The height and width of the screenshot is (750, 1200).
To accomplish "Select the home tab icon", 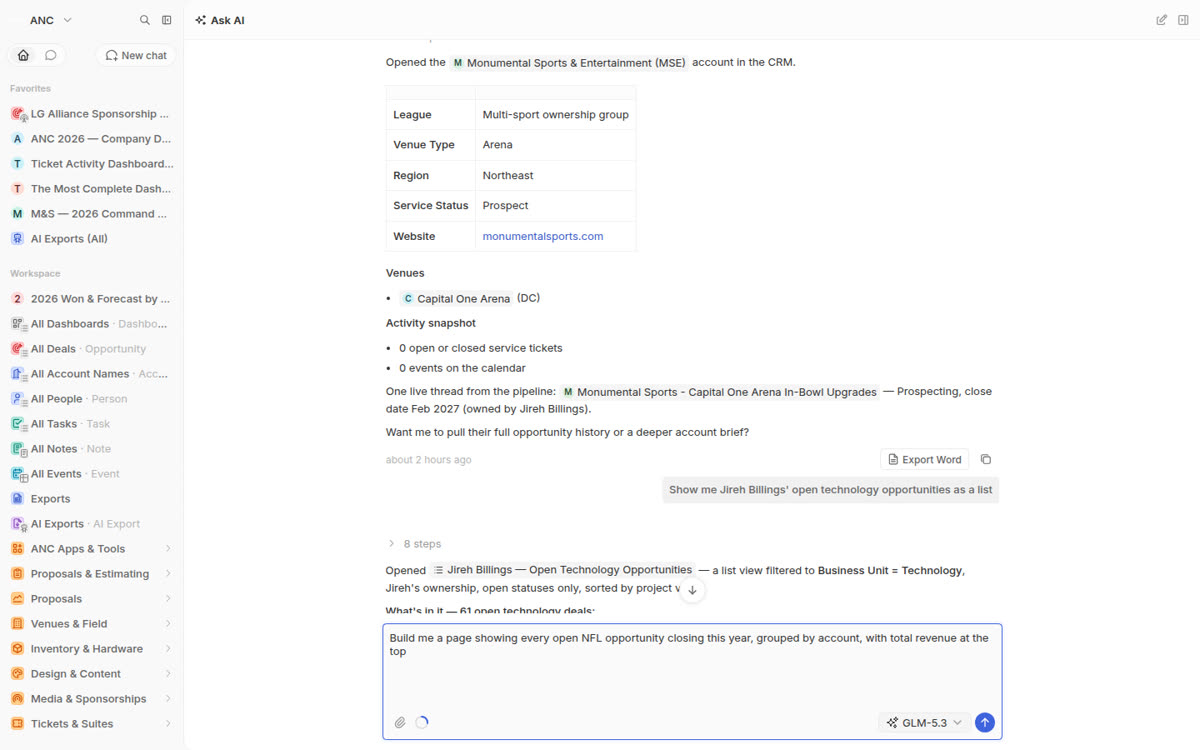I will coord(23,55).
